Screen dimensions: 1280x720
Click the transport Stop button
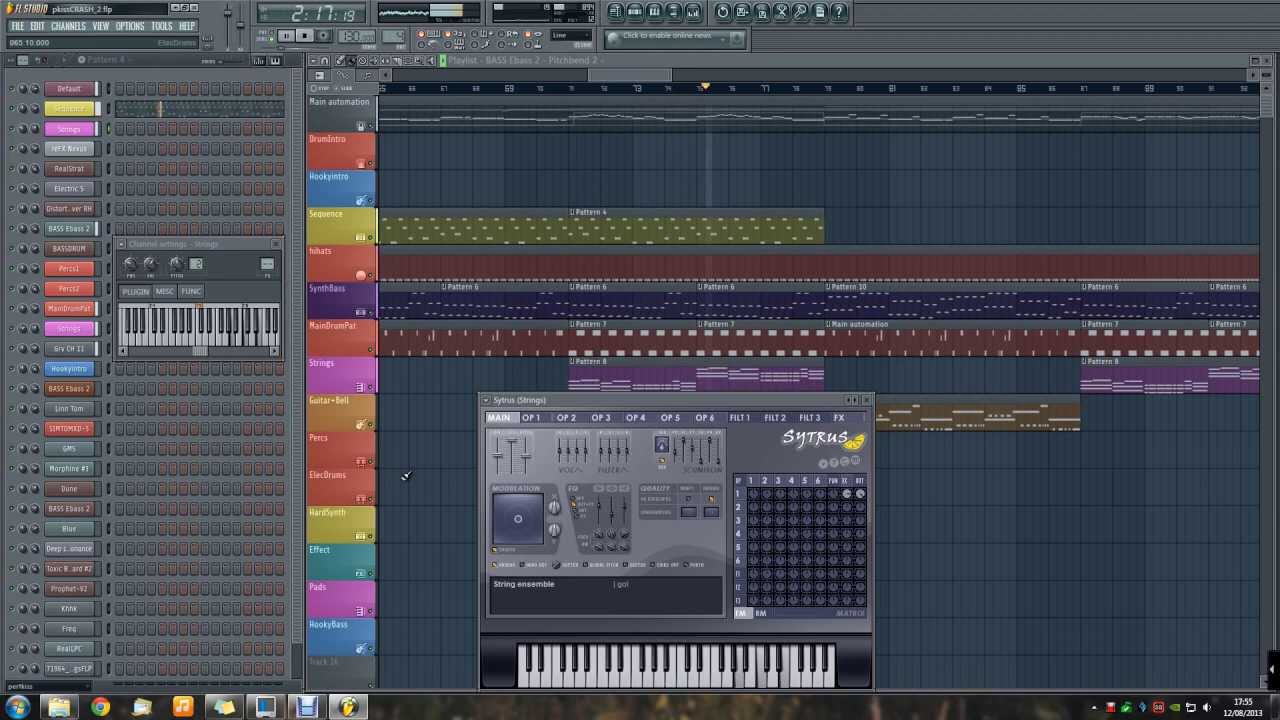coord(304,36)
